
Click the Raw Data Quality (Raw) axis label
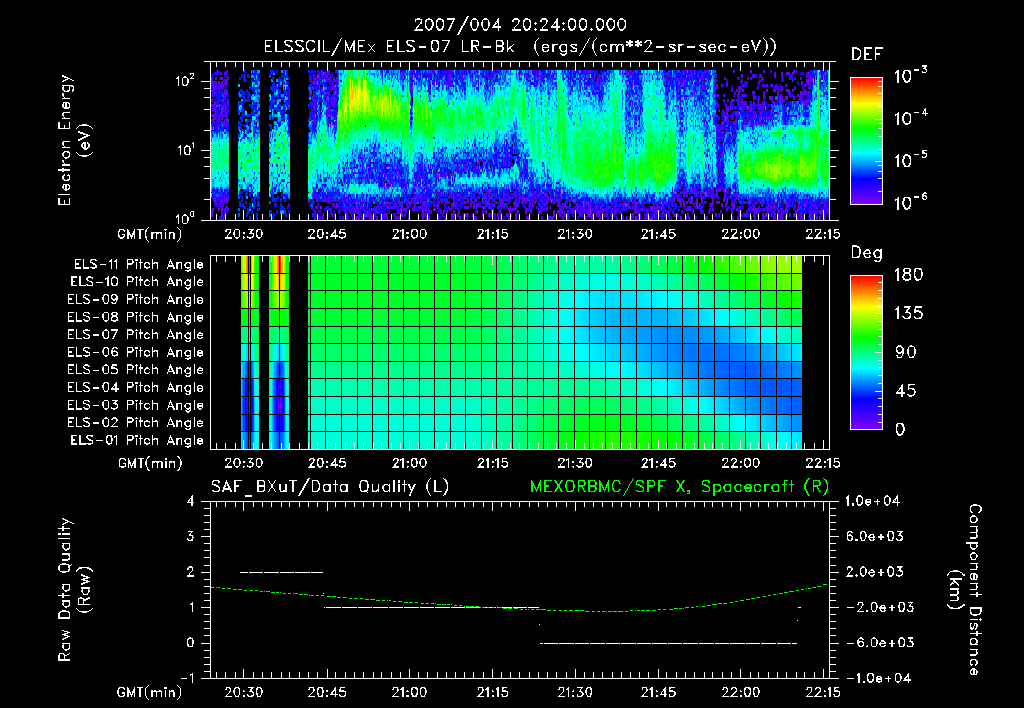74,590
